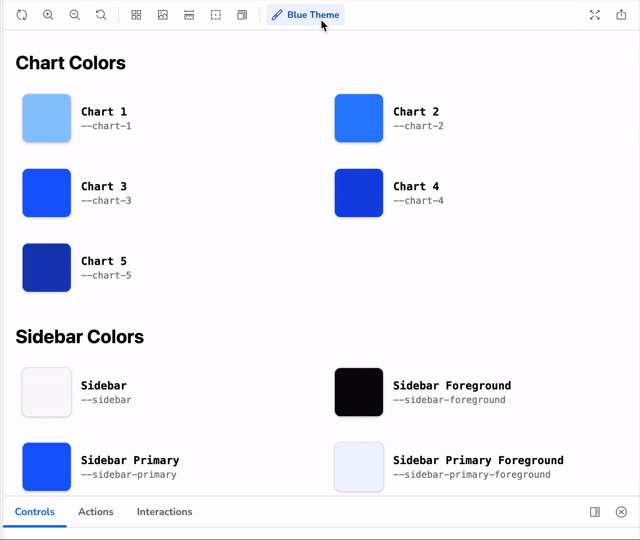Open the Blue Theme selector
The height and width of the screenshot is (540, 640).
coord(305,15)
